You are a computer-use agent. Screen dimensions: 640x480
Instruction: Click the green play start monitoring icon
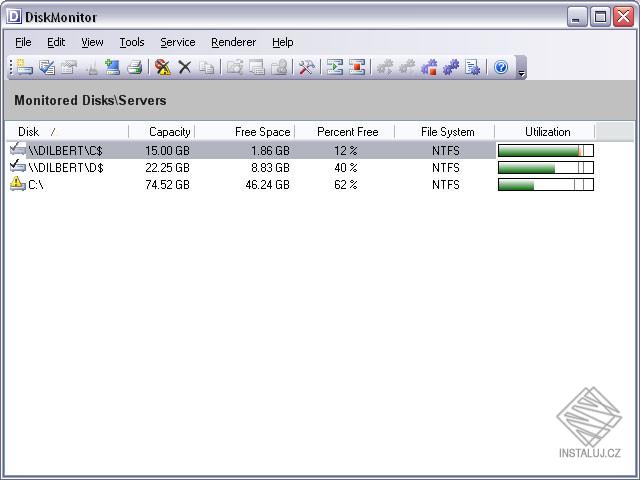(x=335, y=67)
